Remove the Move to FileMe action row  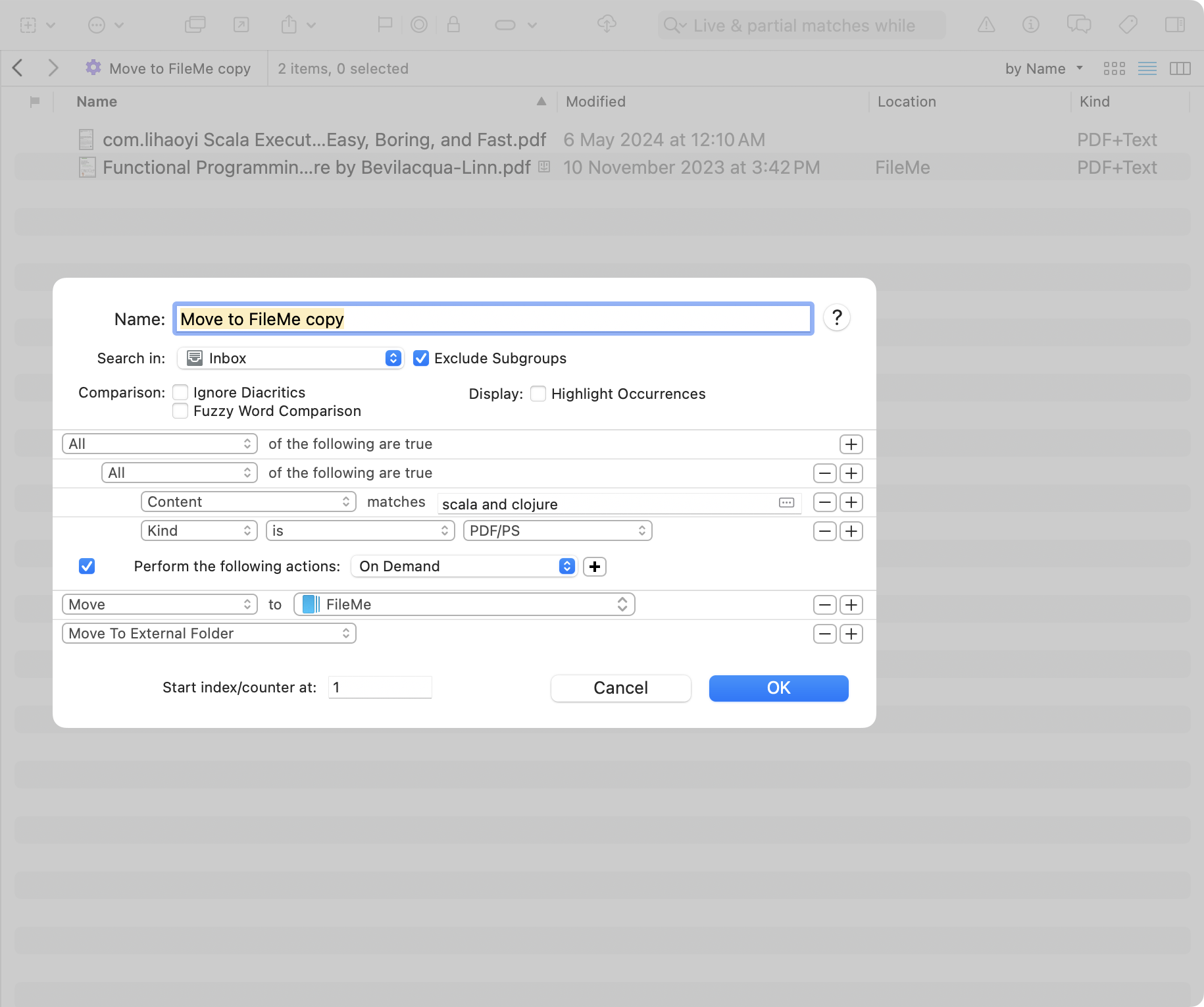pos(824,605)
